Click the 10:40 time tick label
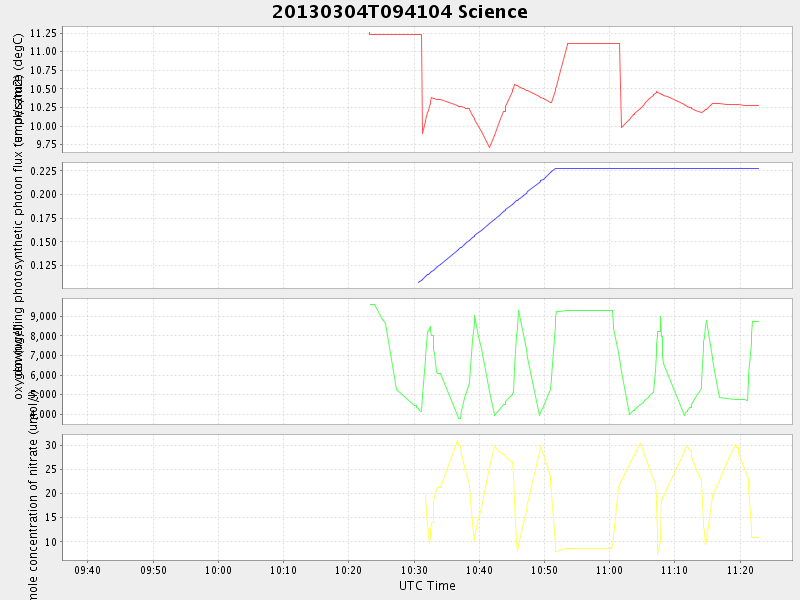 [479, 570]
